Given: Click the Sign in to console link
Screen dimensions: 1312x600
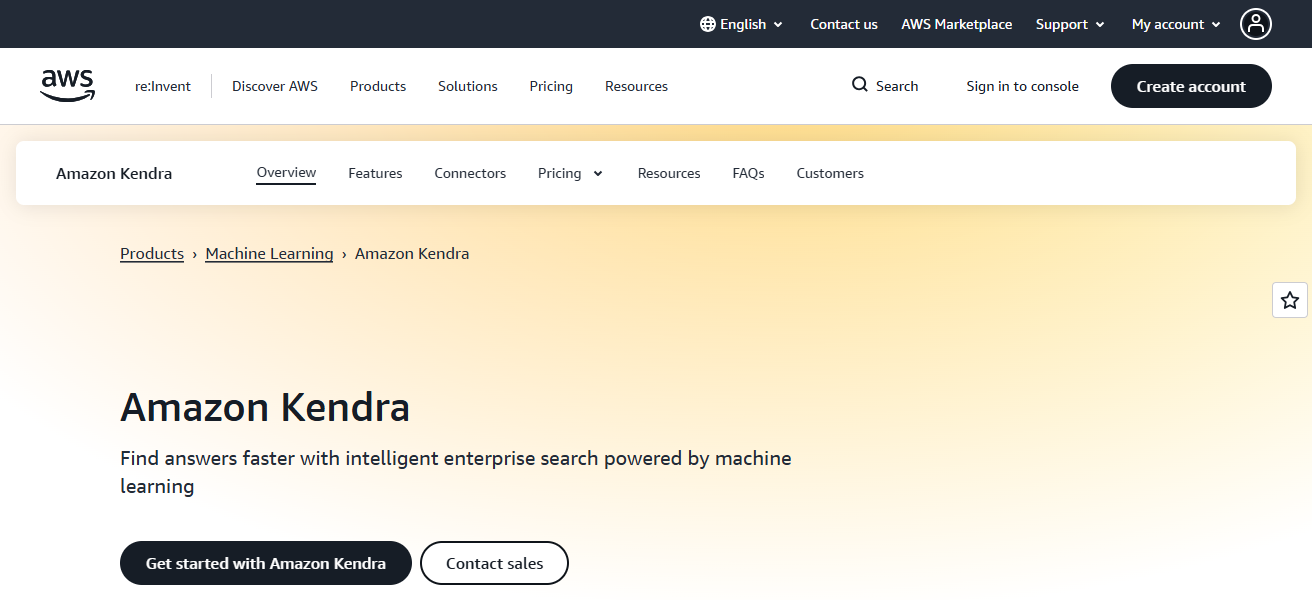Looking at the screenshot, I should [1022, 86].
